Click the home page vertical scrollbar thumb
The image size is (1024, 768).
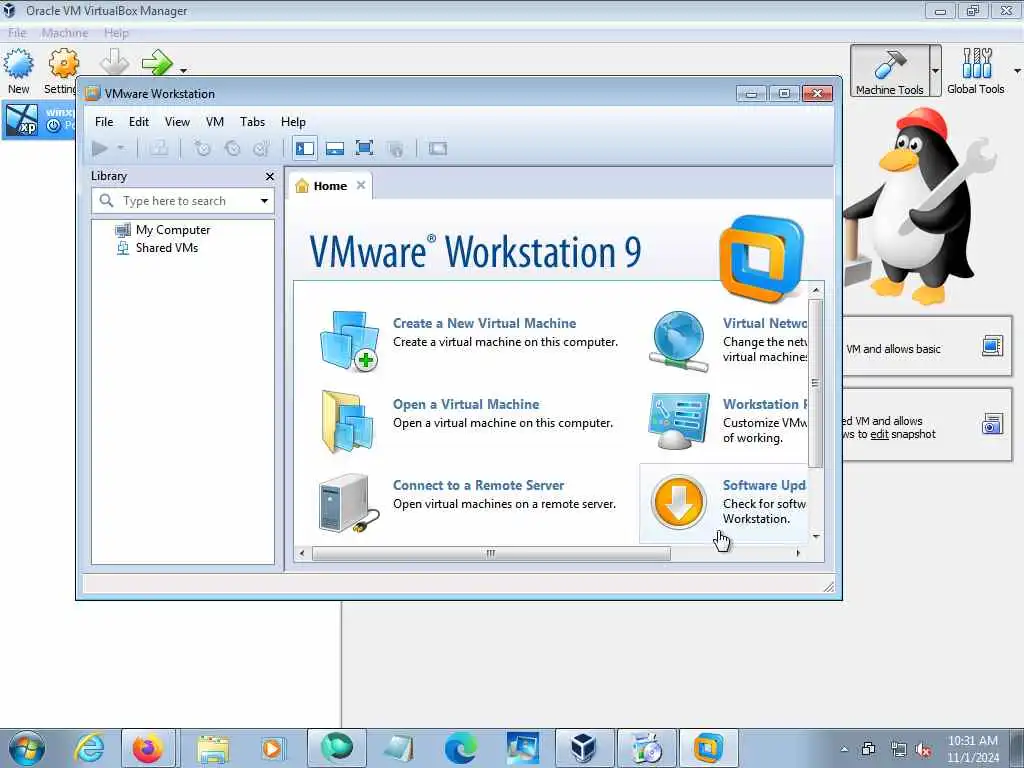[x=816, y=383]
